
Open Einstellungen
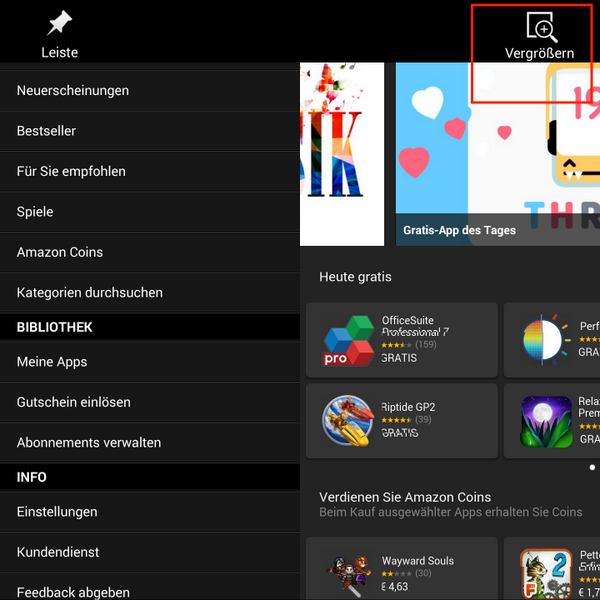pos(150,512)
